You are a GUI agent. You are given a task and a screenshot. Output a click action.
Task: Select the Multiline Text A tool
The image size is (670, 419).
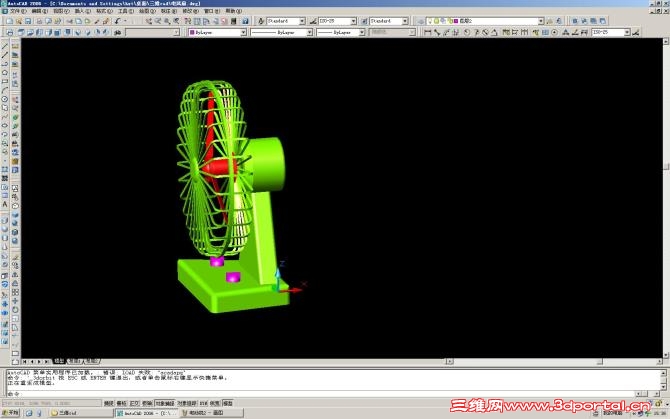point(5,205)
